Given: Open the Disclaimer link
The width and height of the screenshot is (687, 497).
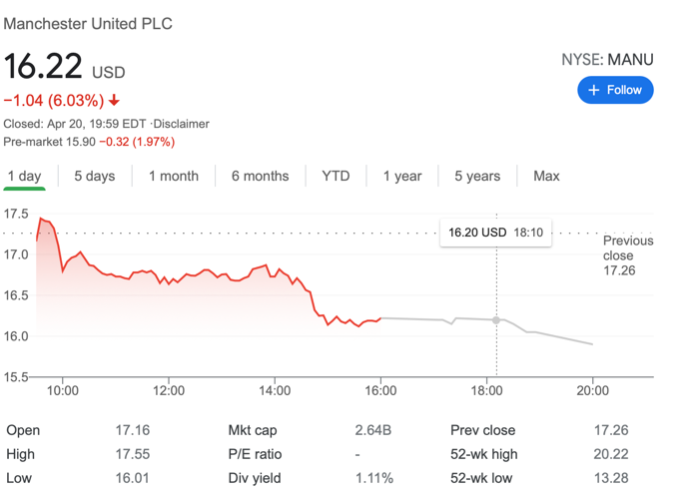Looking at the screenshot, I should tap(182, 124).
